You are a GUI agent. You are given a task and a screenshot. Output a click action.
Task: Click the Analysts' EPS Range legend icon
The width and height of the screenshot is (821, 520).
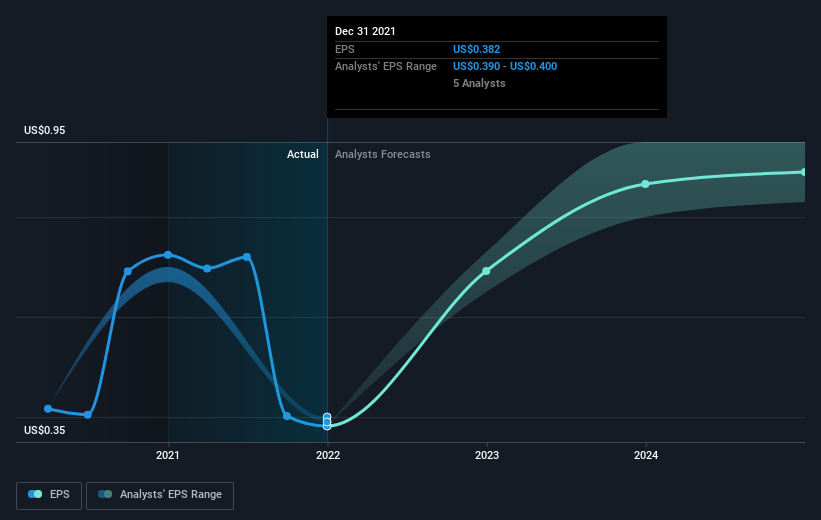click(x=105, y=494)
